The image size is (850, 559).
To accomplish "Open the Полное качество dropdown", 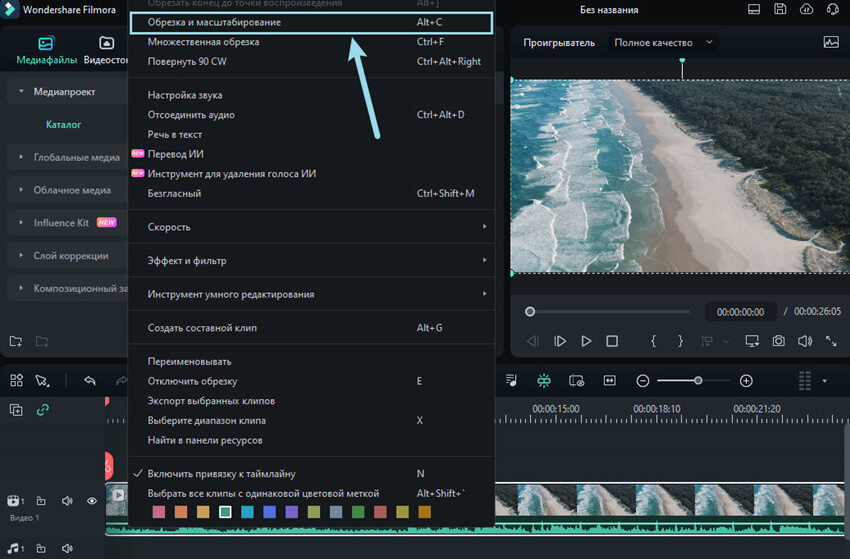I will point(663,42).
